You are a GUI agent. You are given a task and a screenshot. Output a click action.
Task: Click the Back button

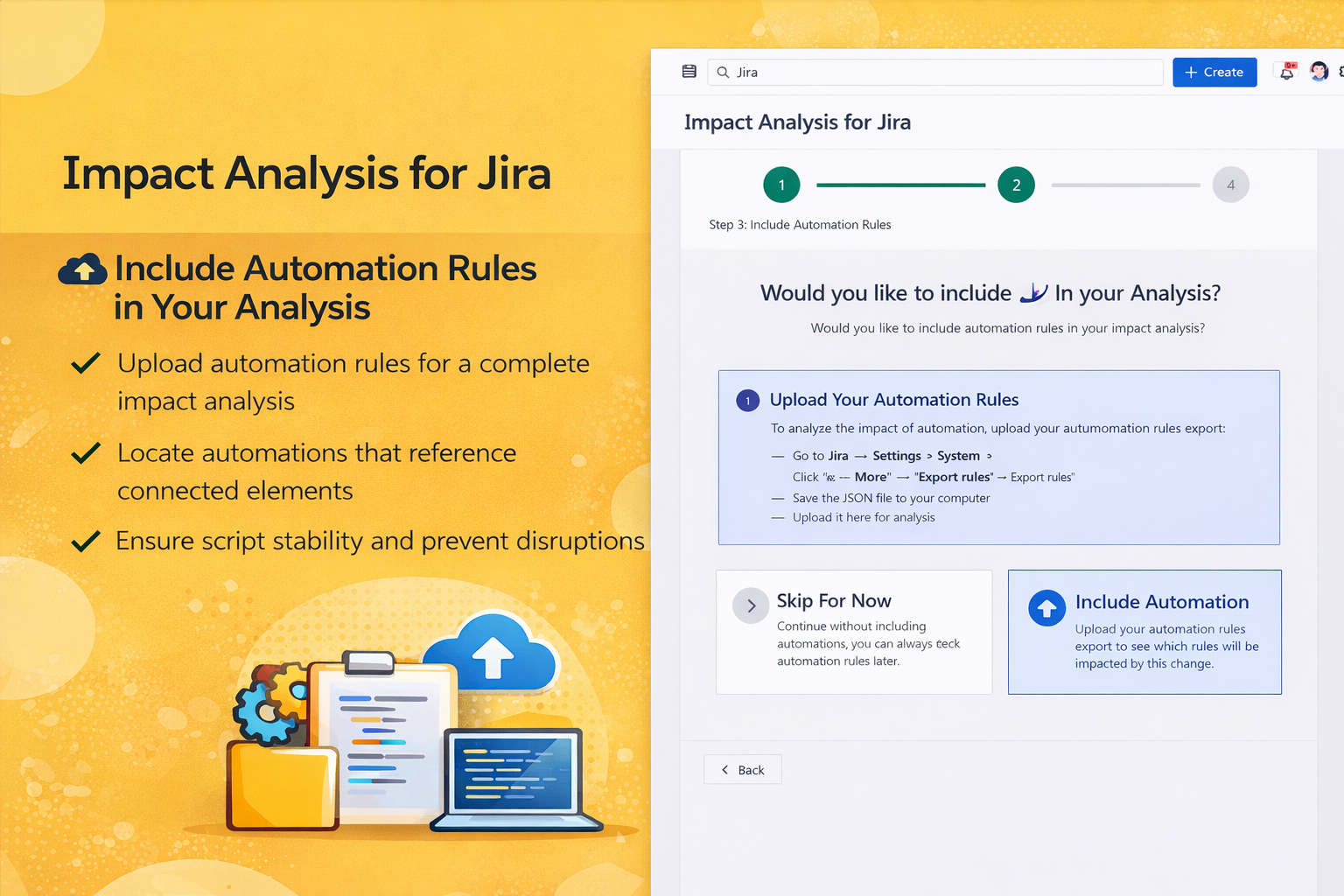point(742,769)
